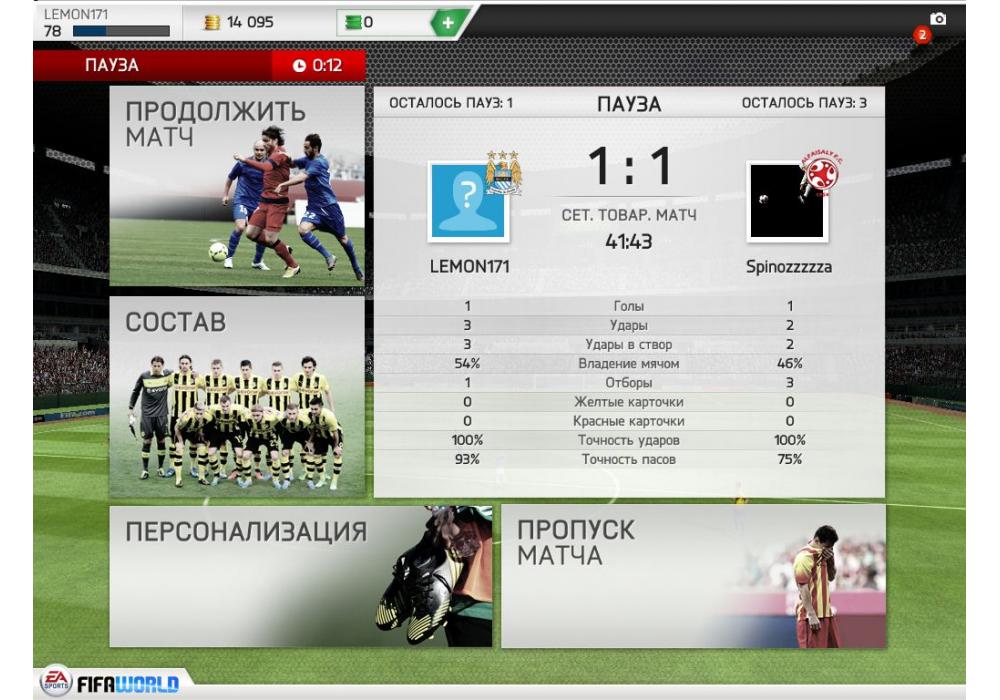Screen dimensions: 1000x700
Task: Click the EA Sports FIFA World logo
Action: pyautogui.click(x=110, y=683)
